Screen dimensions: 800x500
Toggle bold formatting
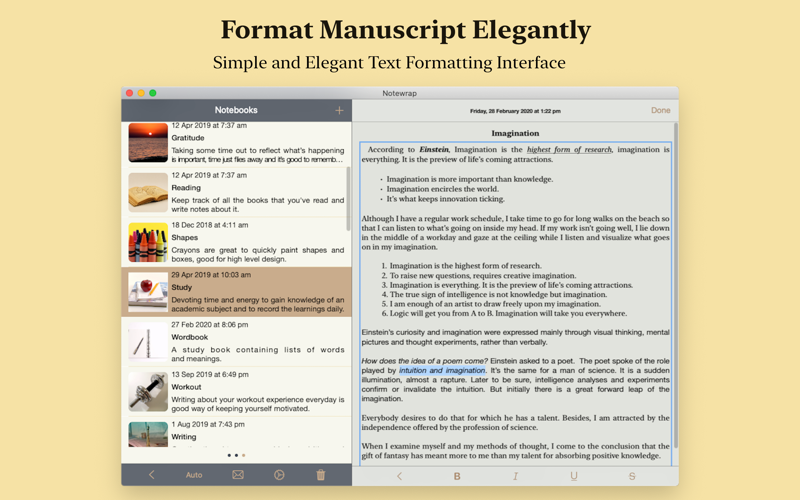pos(458,476)
